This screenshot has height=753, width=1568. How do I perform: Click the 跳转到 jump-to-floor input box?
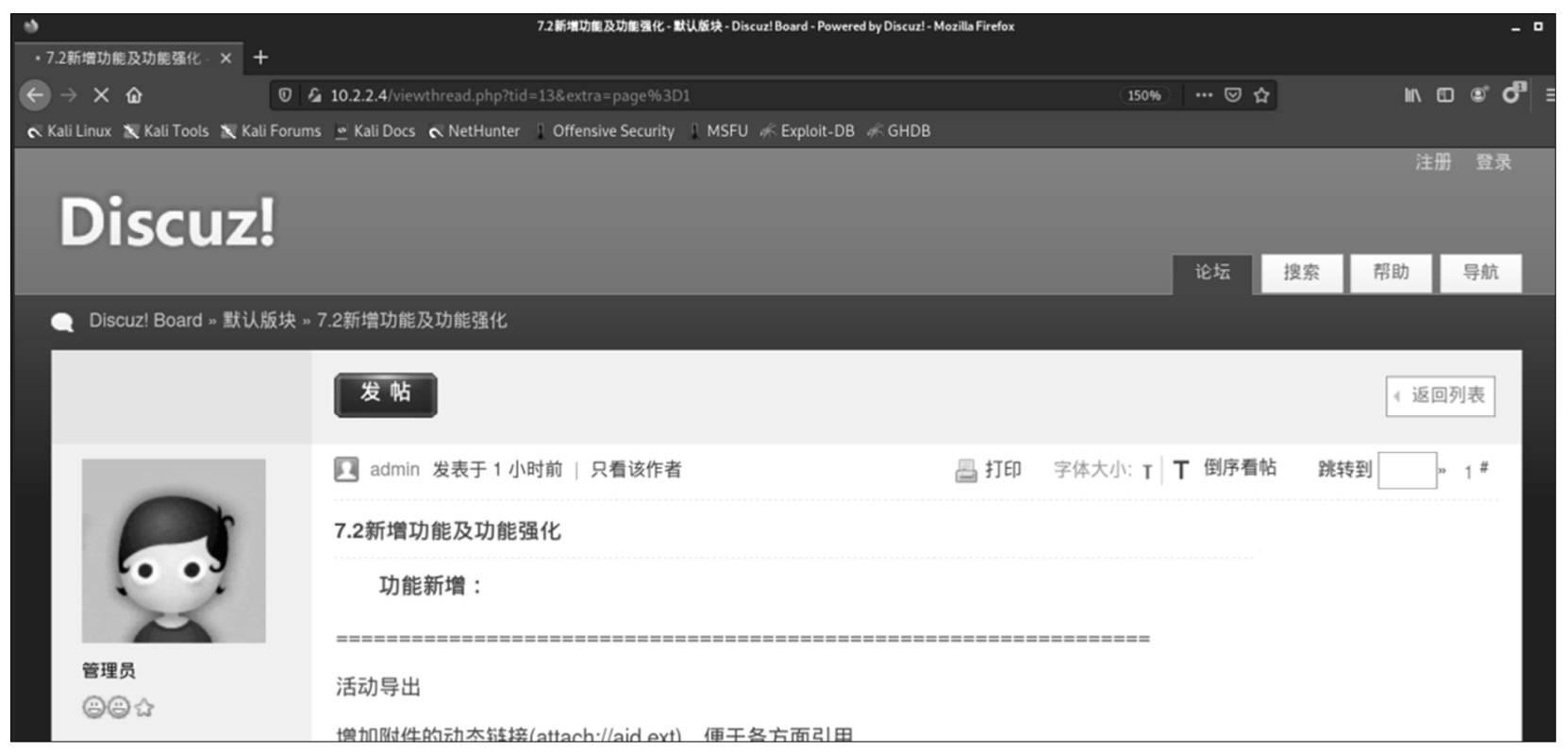coord(1407,470)
